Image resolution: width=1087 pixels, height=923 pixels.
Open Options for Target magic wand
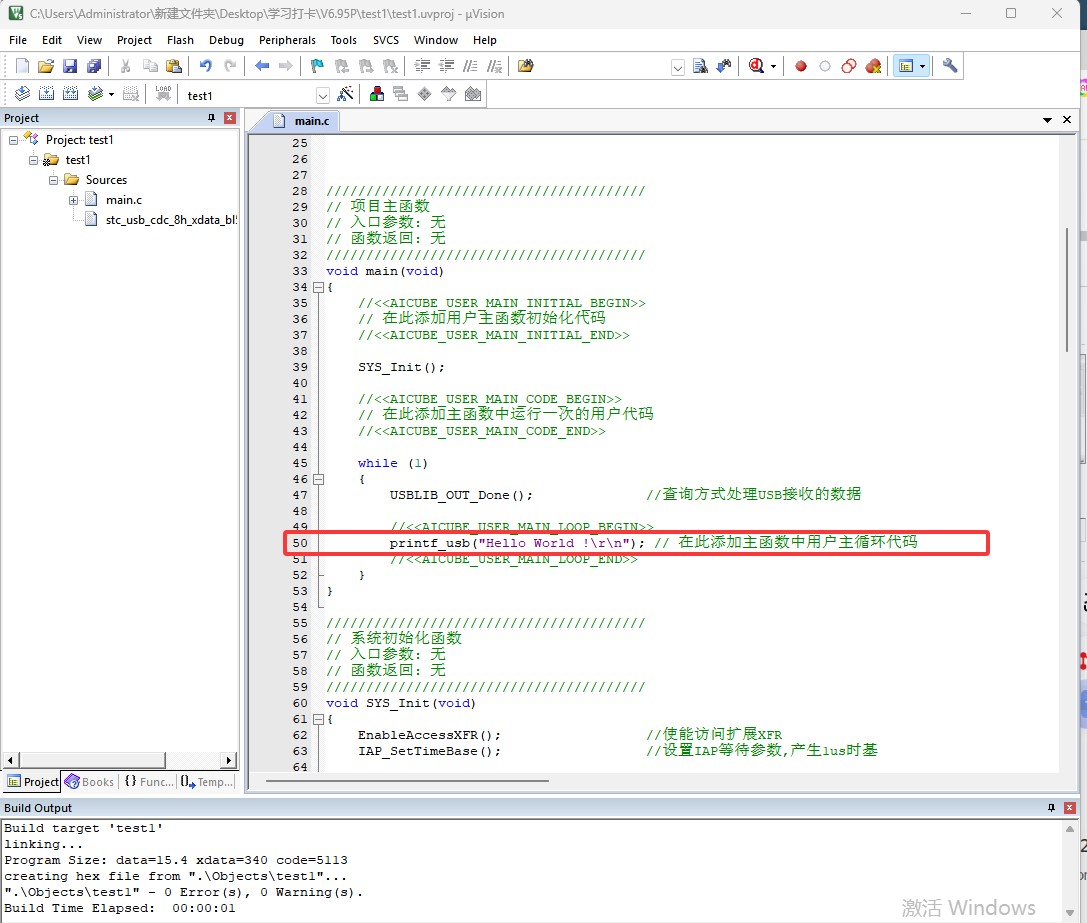click(x=345, y=94)
